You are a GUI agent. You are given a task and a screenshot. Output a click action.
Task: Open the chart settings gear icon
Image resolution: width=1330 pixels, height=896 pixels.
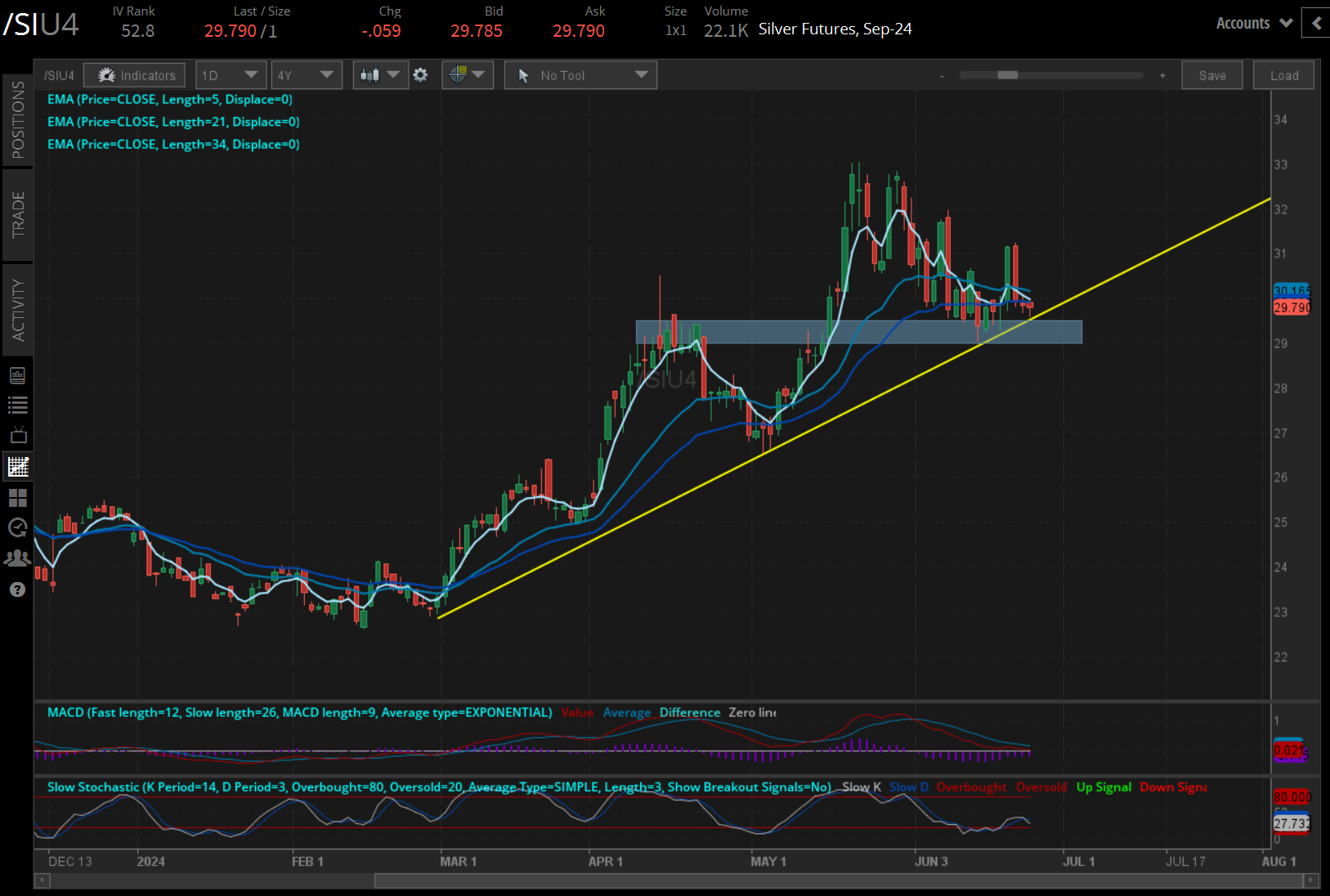pos(420,75)
